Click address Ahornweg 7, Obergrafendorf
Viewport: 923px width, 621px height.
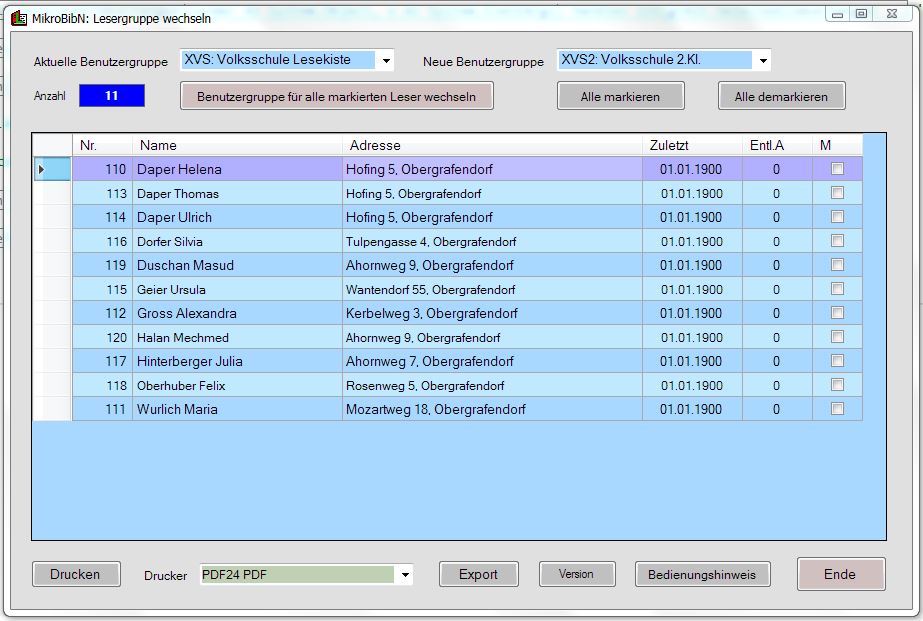492,361
